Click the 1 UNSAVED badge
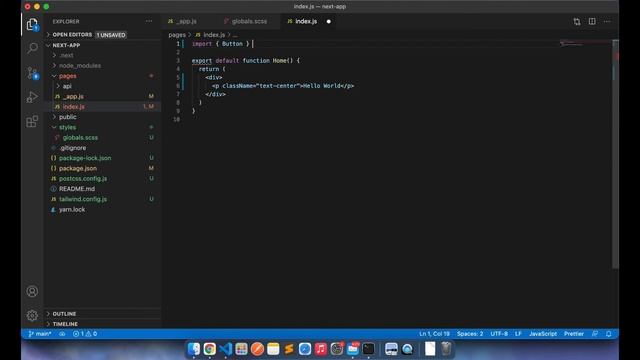The width and height of the screenshot is (640, 360). coord(111,35)
